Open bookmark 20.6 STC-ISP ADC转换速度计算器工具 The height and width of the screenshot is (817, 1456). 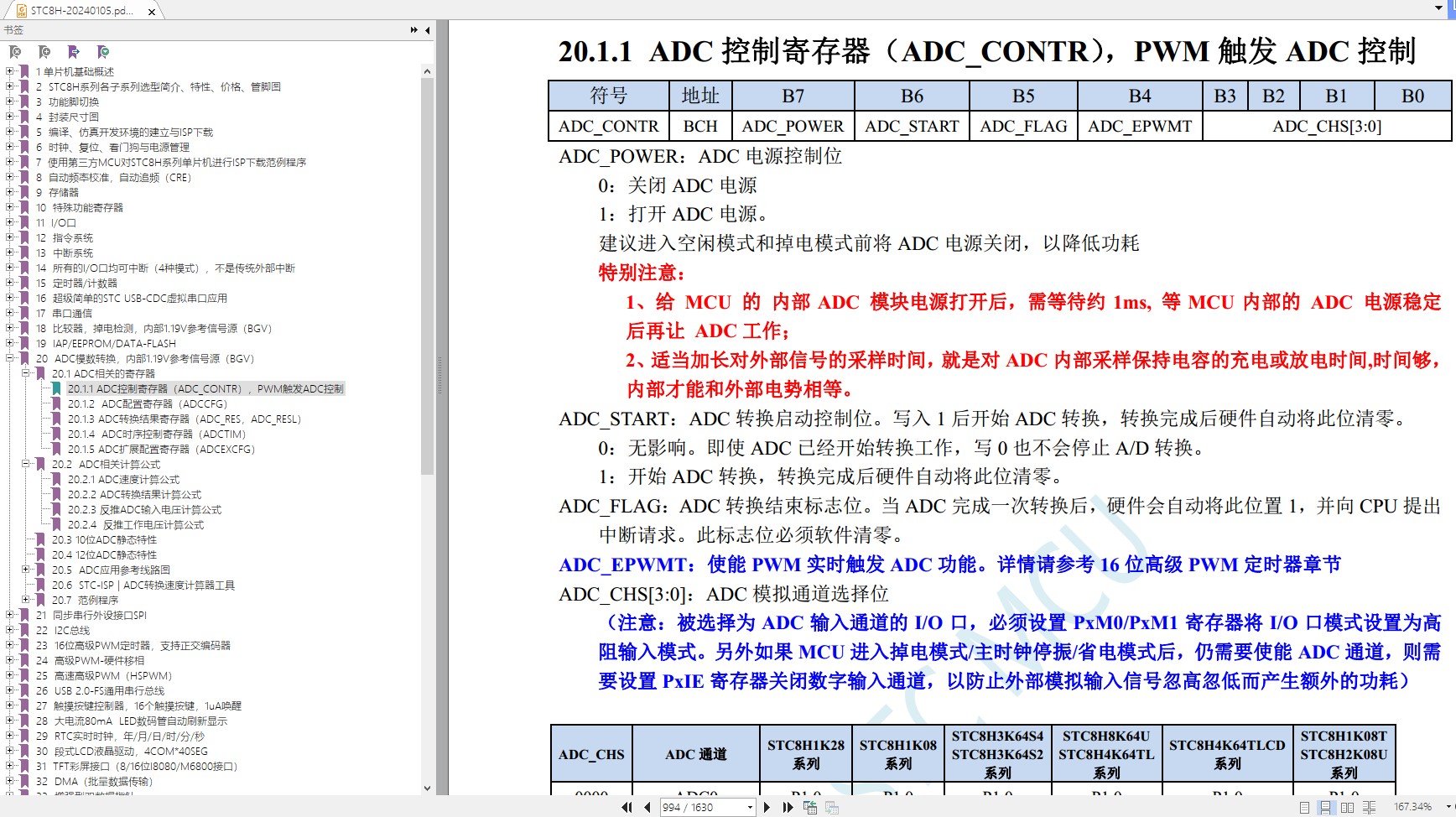click(x=143, y=585)
